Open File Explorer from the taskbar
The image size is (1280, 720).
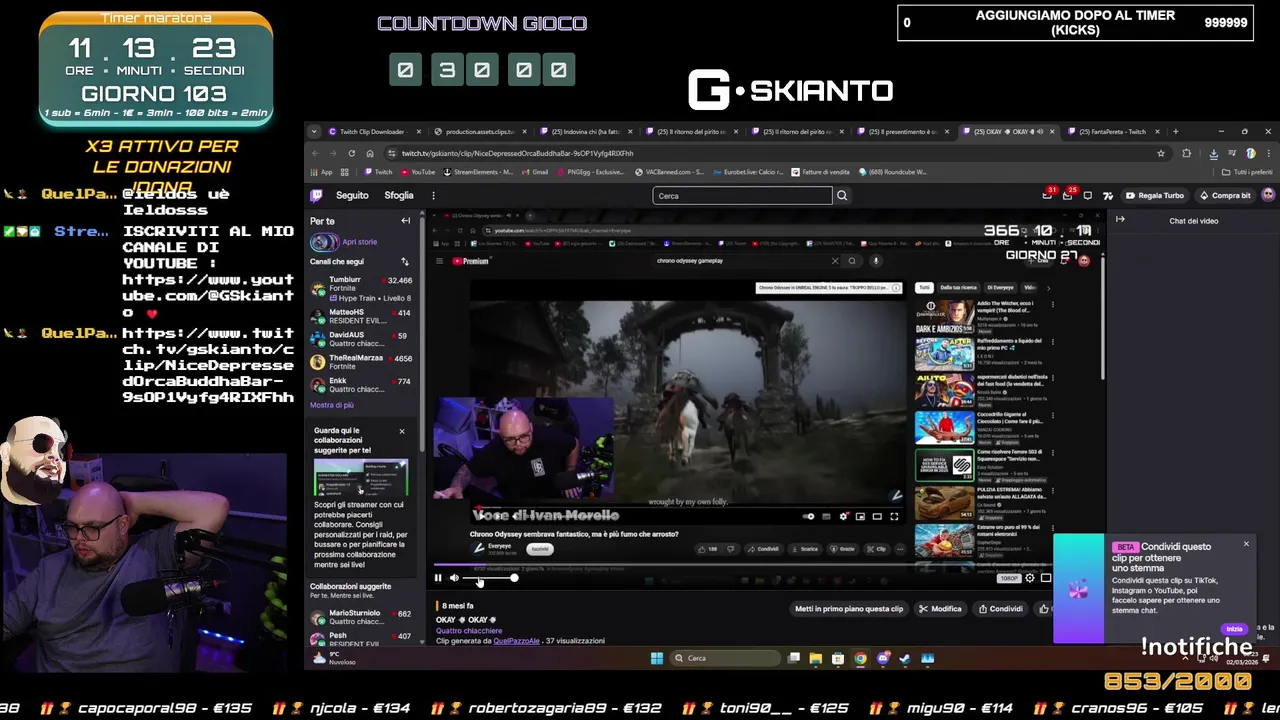coord(816,658)
